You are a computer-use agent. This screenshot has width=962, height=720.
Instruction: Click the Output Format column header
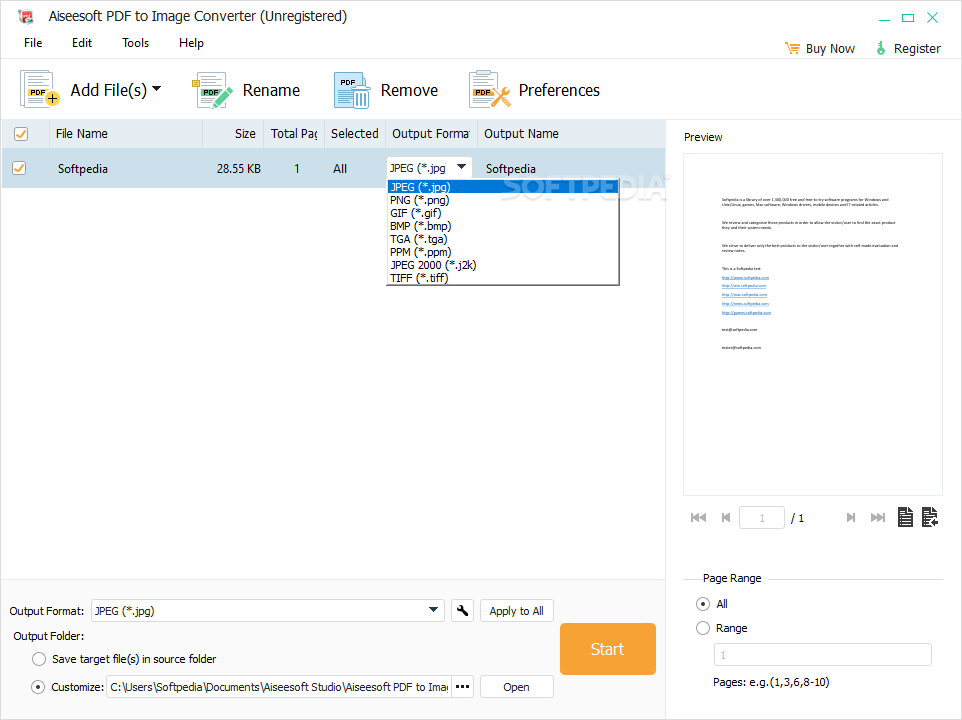point(431,134)
